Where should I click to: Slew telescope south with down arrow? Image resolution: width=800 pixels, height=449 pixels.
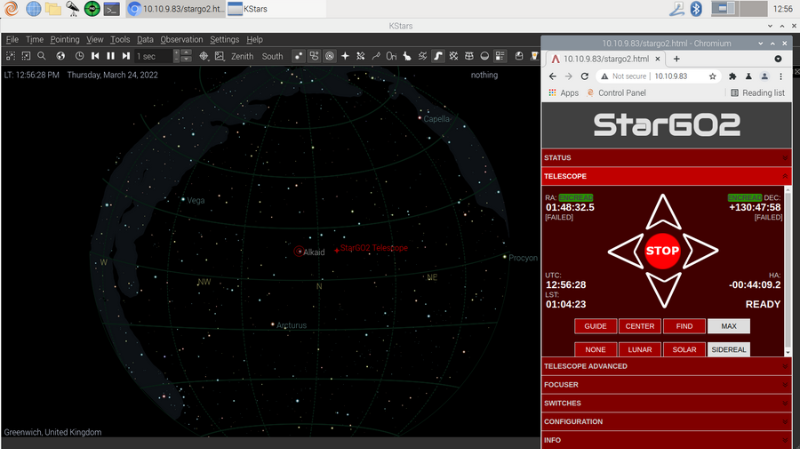pyautogui.click(x=663, y=289)
